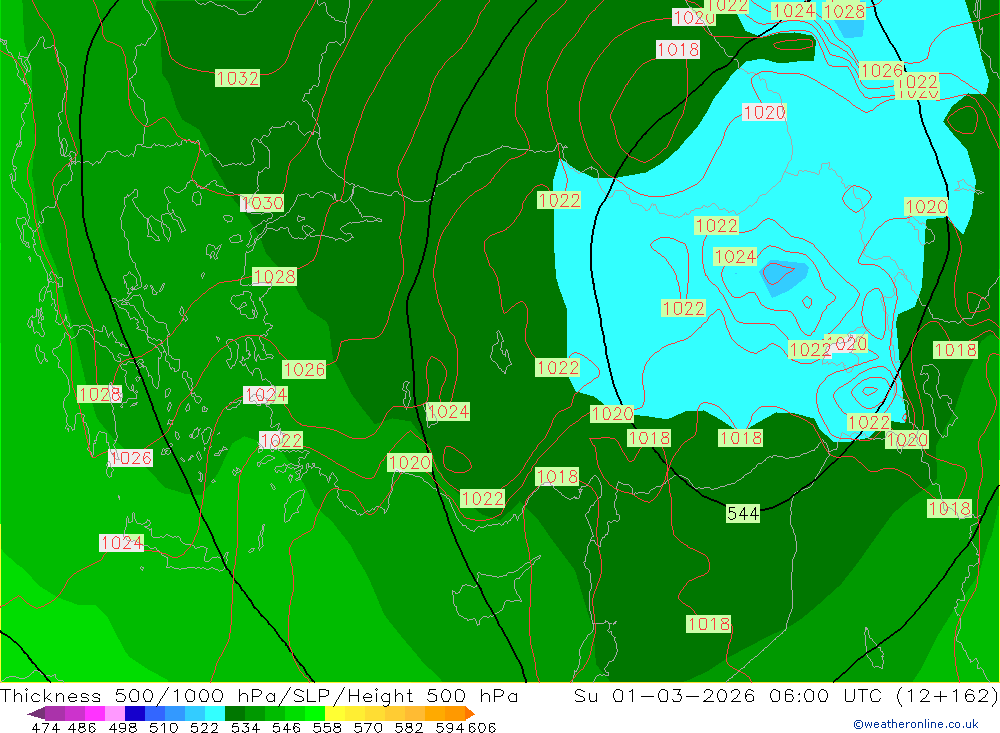Click the orange arrow at legend's high end
Screen dimensions: 1000x733
[469, 713]
